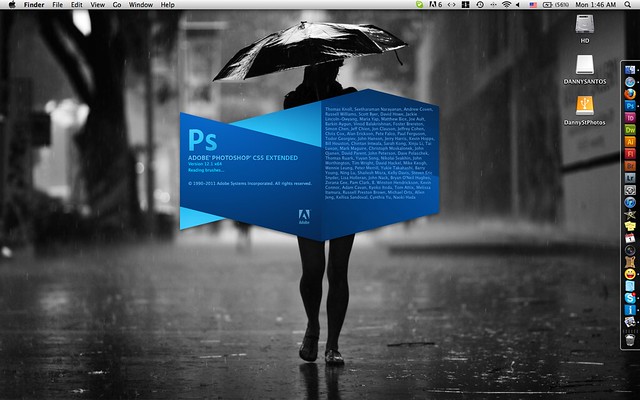The height and width of the screenshot is (400, 640).
Task: Click the volume icon in menu bar
Action: (x=518, y=5)
